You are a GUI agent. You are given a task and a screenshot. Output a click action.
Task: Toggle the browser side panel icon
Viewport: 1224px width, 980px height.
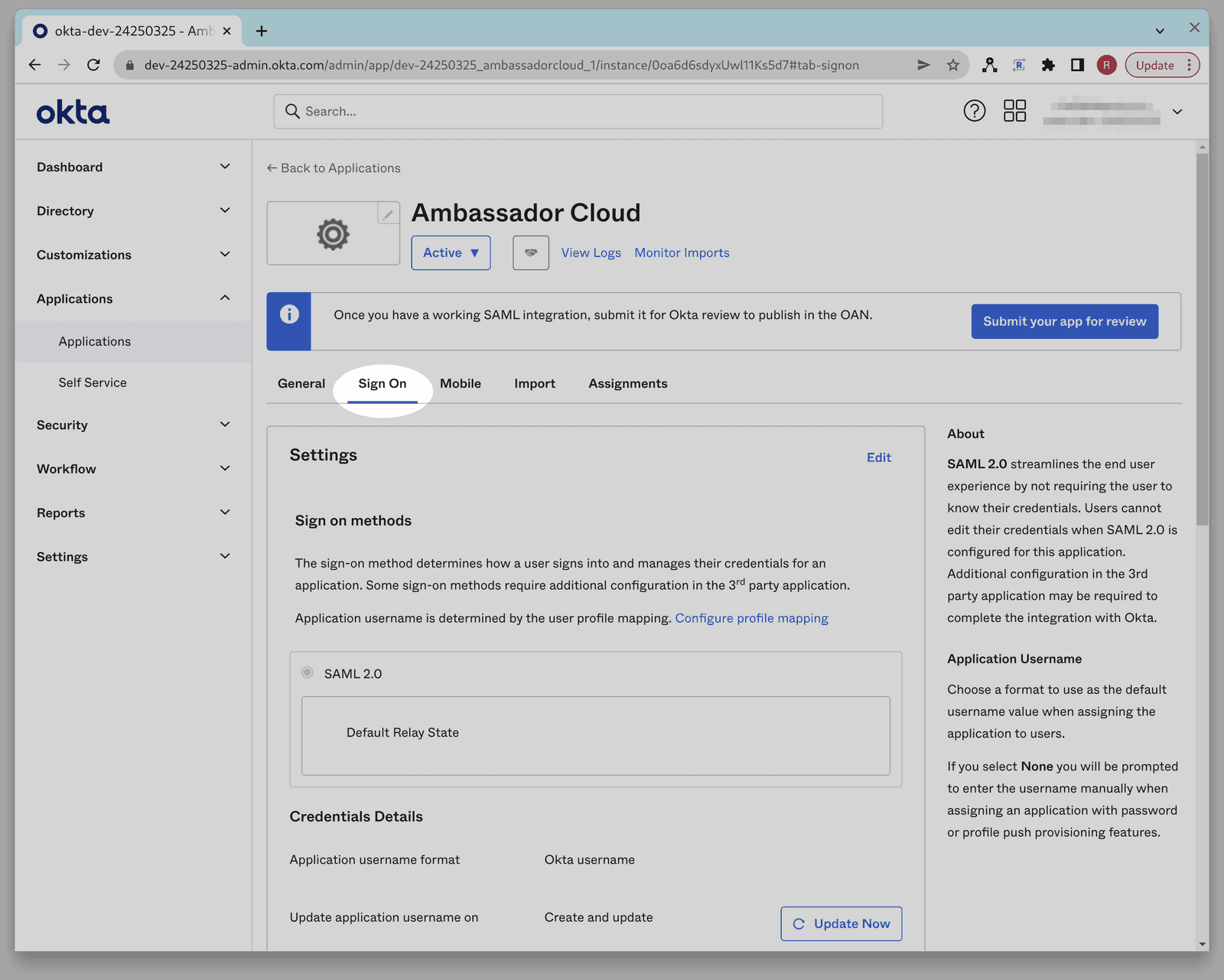tap(1077, 65)
